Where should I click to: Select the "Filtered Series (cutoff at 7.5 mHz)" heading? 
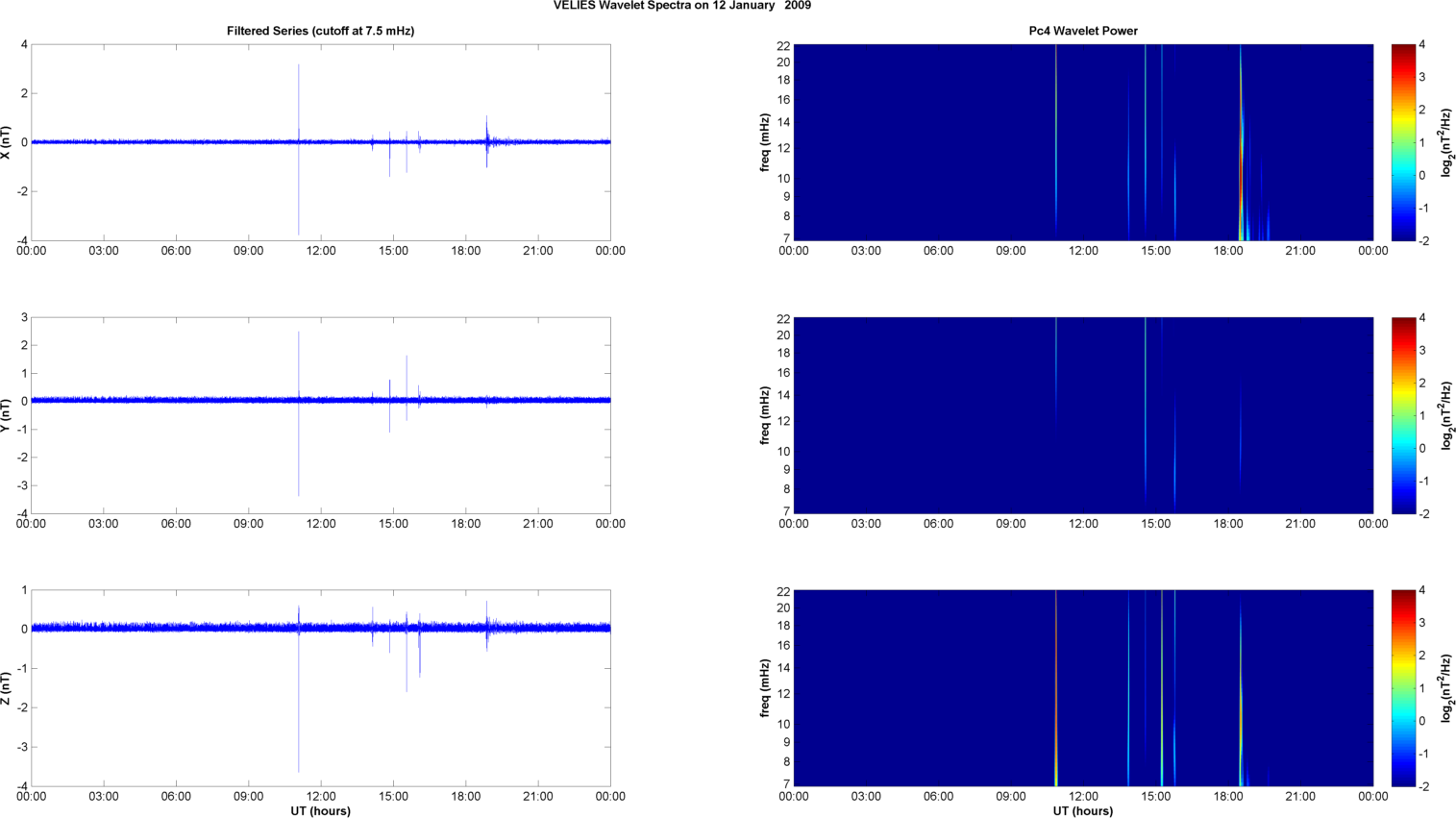(321, 31)
